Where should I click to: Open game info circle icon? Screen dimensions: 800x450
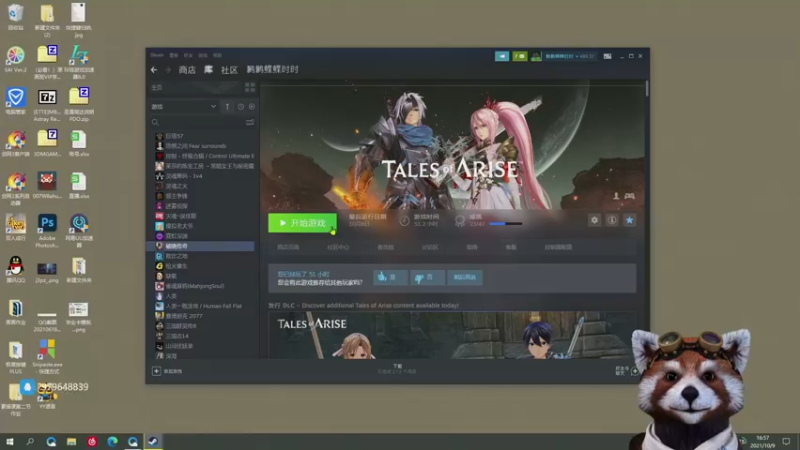(x=612, y=220)
